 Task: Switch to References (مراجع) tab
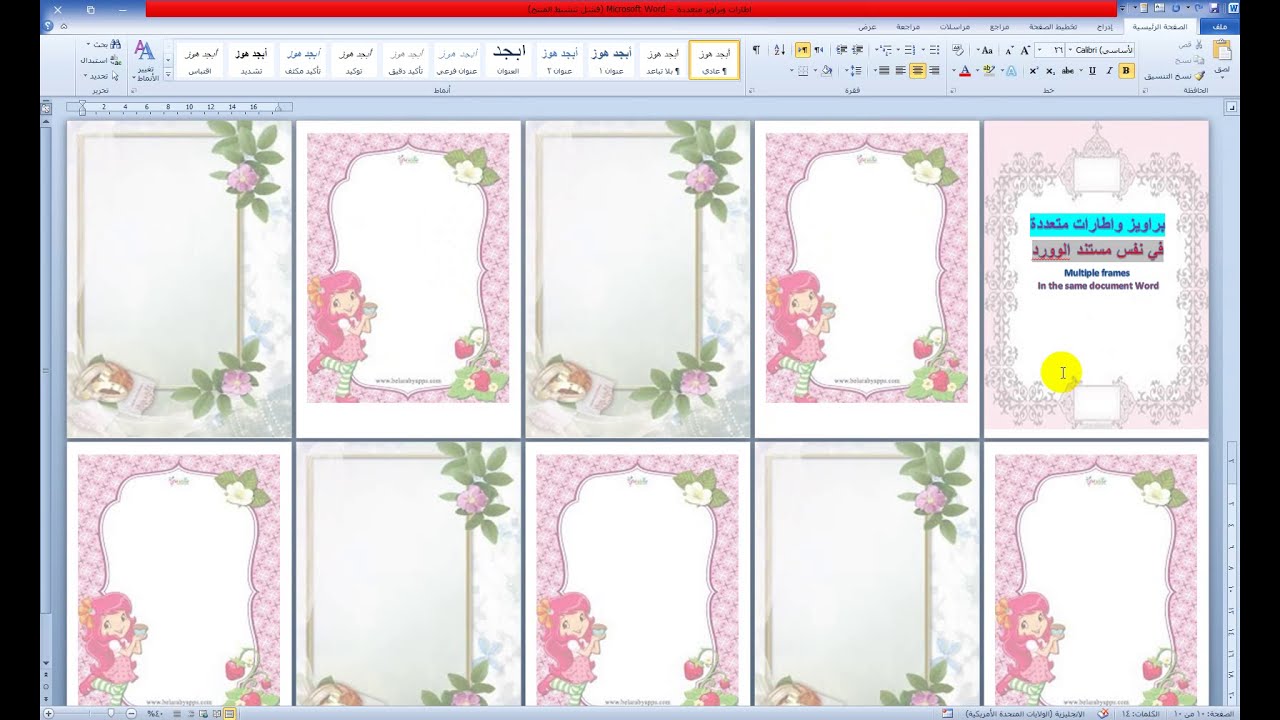(1000, 26)
